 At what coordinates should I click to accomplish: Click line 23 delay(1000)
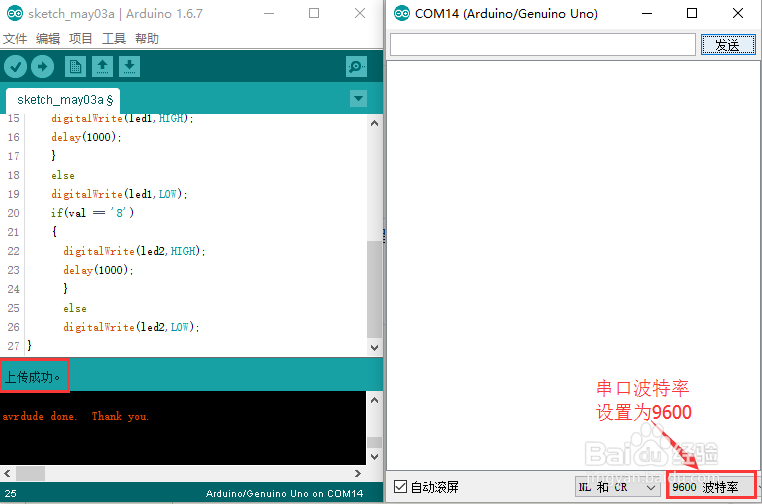[98, 270]
